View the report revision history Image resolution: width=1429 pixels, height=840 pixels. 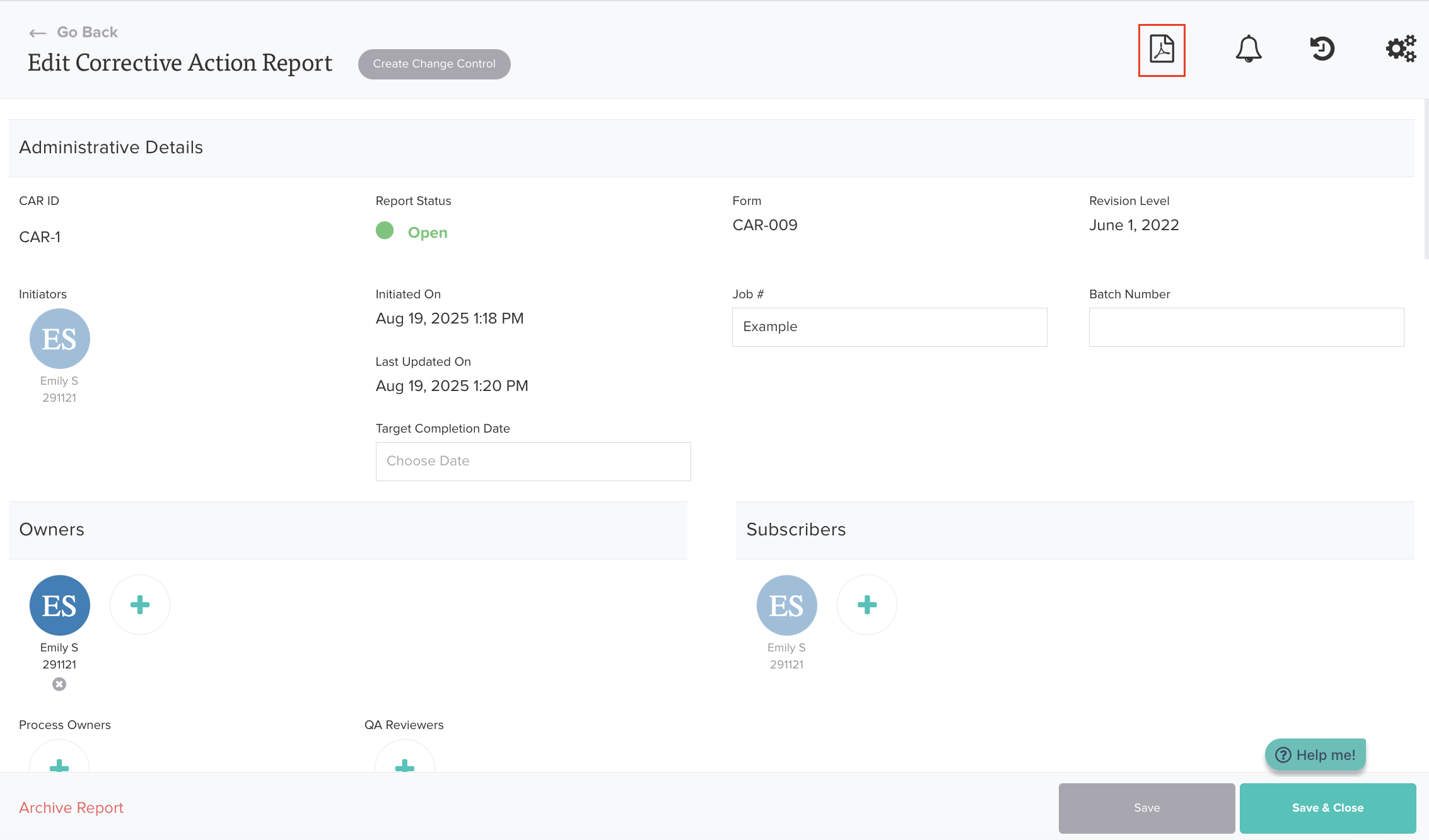tap(1322, 49)
